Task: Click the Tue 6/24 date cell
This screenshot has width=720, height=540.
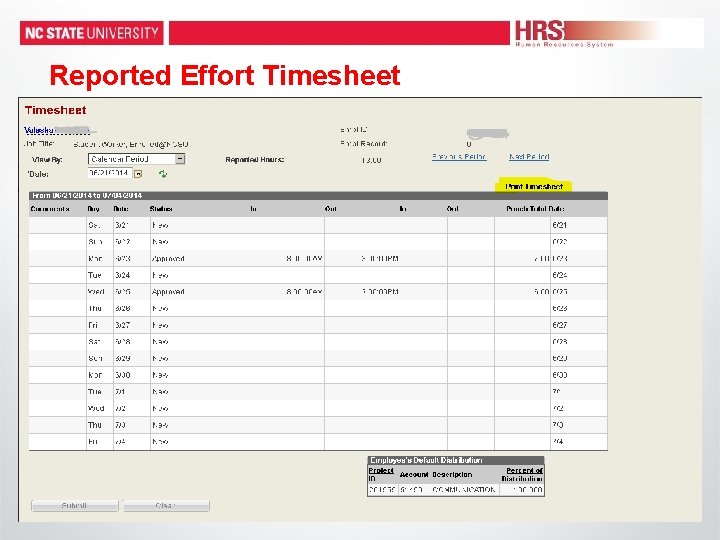Action: [x=123, y=275]
